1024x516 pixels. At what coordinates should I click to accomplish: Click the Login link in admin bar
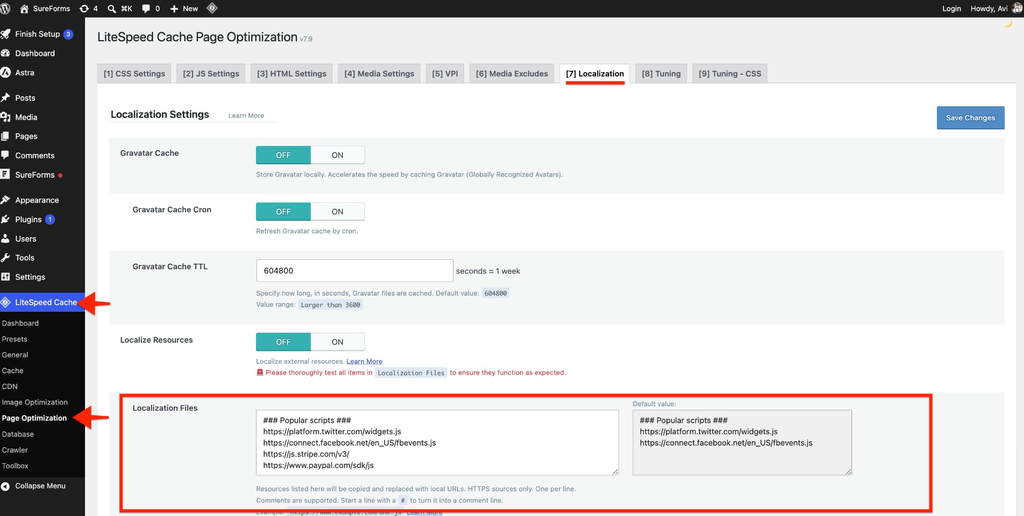click(x=952, y=8)
